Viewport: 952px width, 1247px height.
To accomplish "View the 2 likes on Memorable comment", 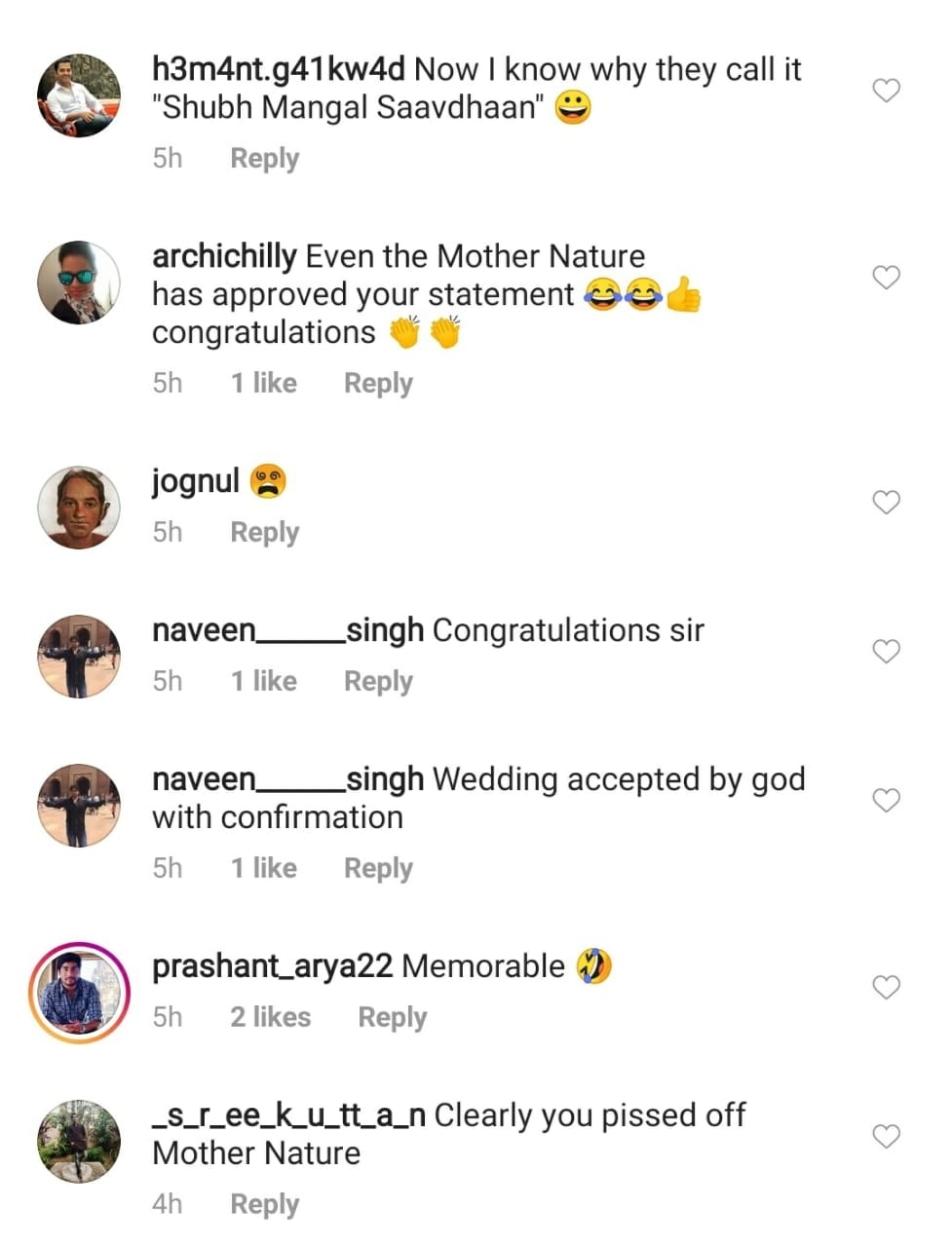I will [x=270, y=1017].
